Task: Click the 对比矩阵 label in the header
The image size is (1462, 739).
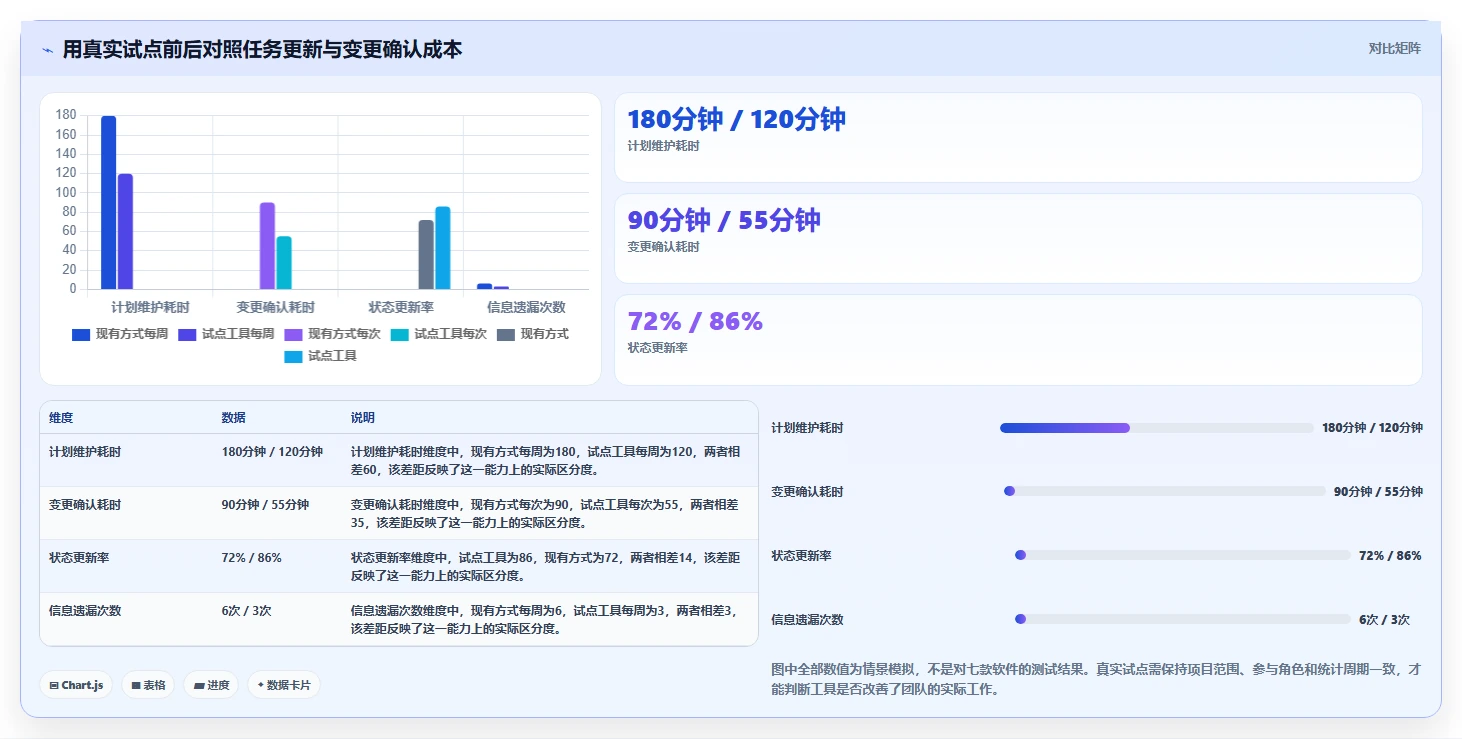Action: click(1394, 48)
